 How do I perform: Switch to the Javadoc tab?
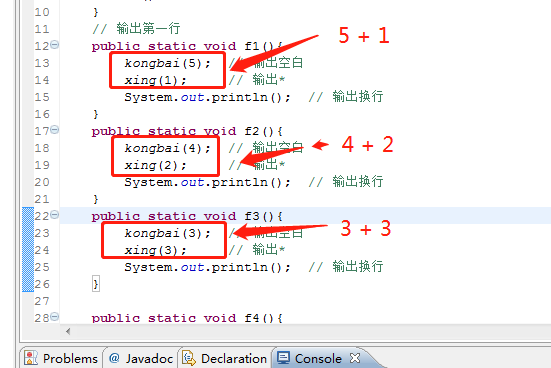point(141,359)
